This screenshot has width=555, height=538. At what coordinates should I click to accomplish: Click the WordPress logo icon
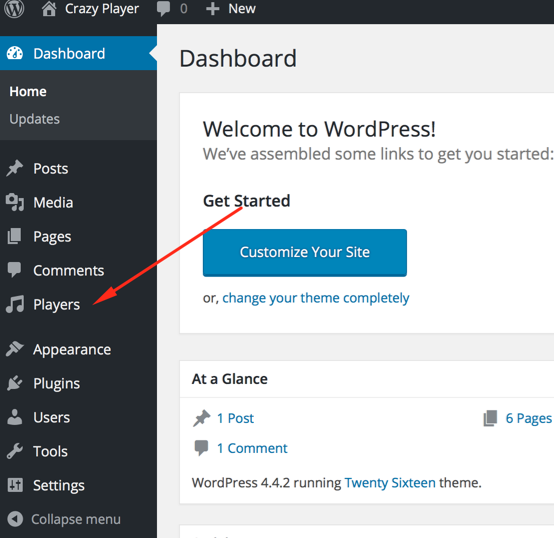14,8
